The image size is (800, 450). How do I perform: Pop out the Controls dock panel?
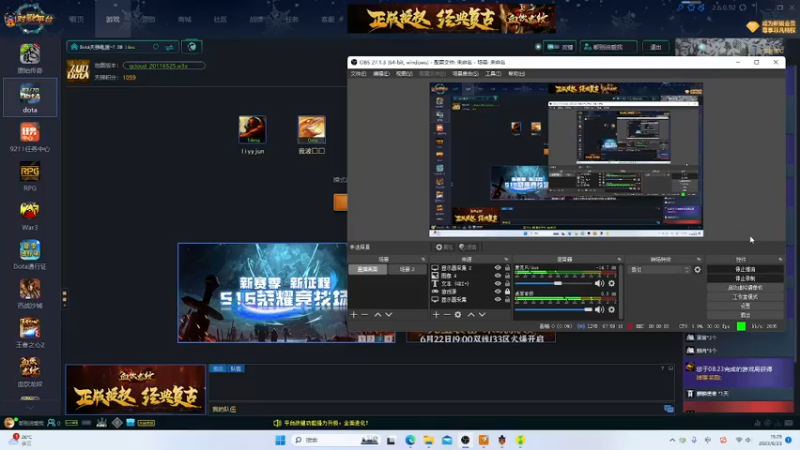point(780,259)
